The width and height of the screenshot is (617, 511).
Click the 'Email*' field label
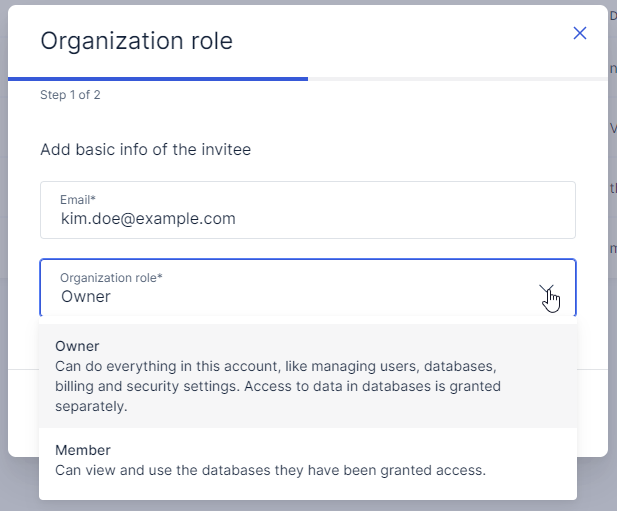point(78,200)
